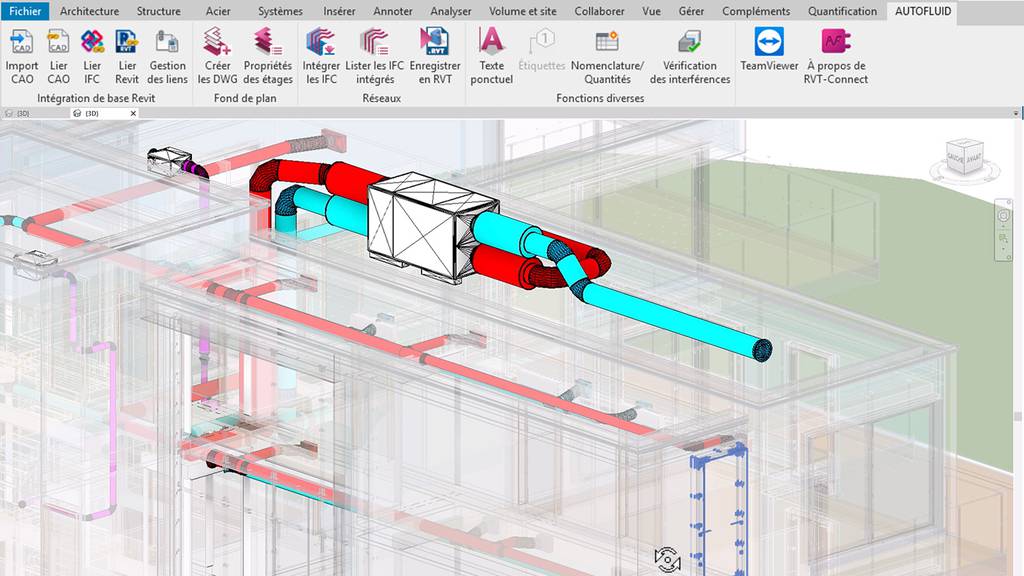Launch TeamViewer from the ribbon
Screen dimensions: 1024x576
(769, 43)
